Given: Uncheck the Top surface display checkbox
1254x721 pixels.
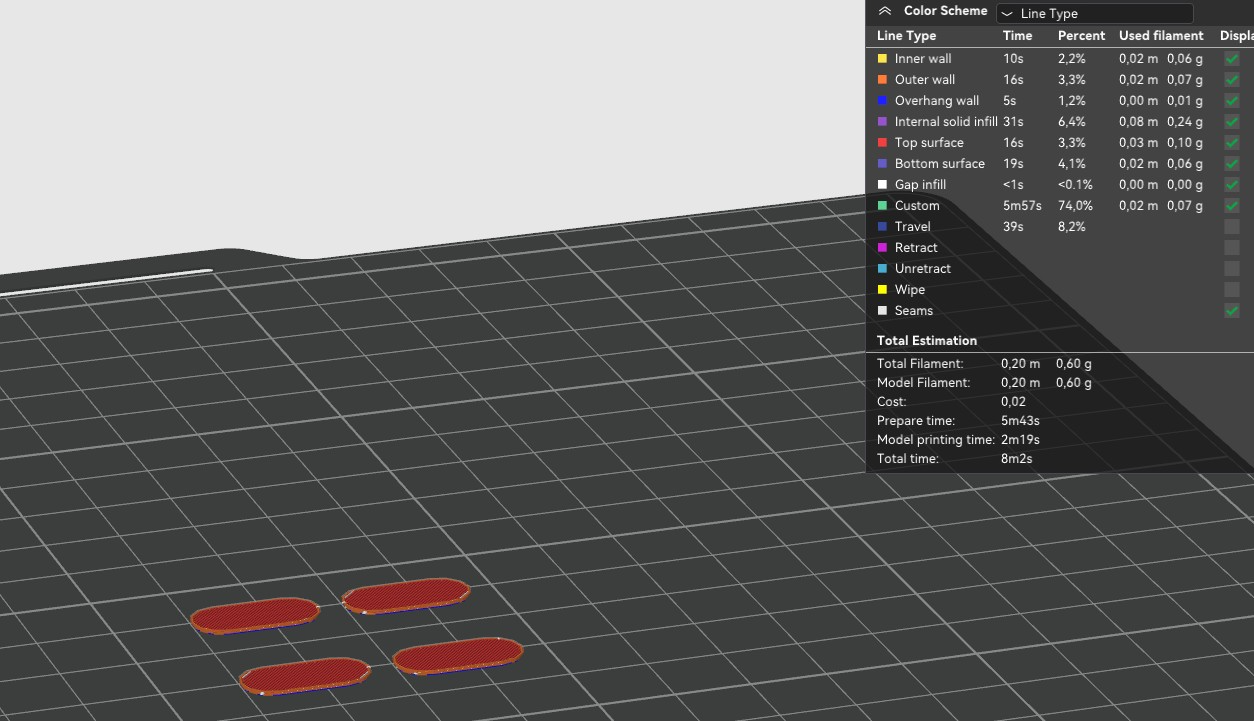Looking at the screenshot, I should [1232, 143].
